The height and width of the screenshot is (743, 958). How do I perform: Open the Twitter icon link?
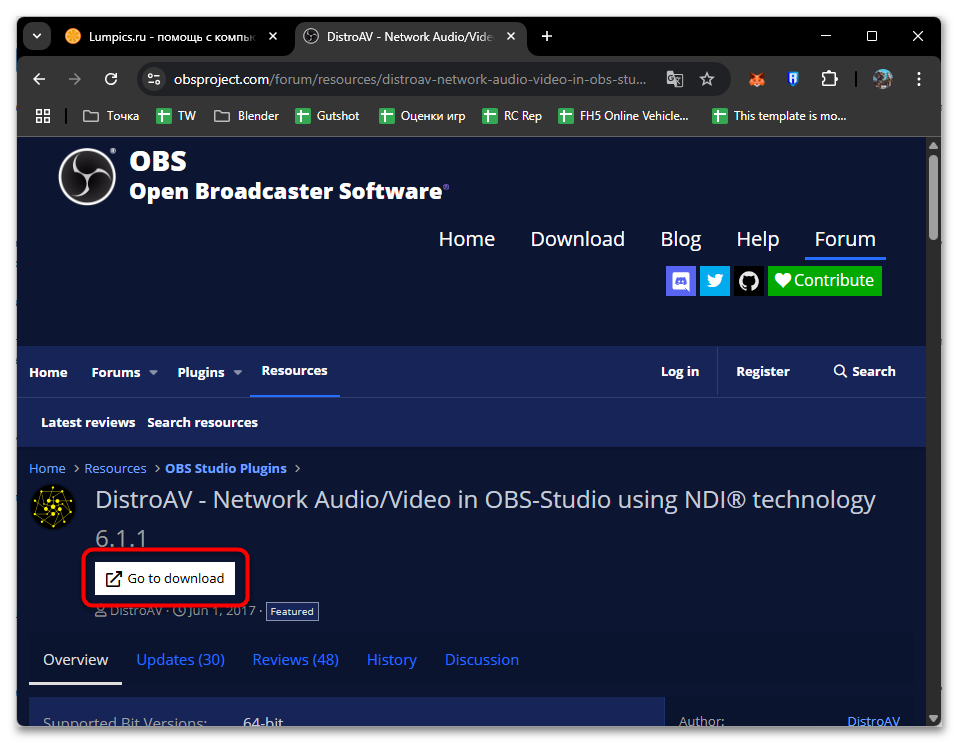point(714,281)
